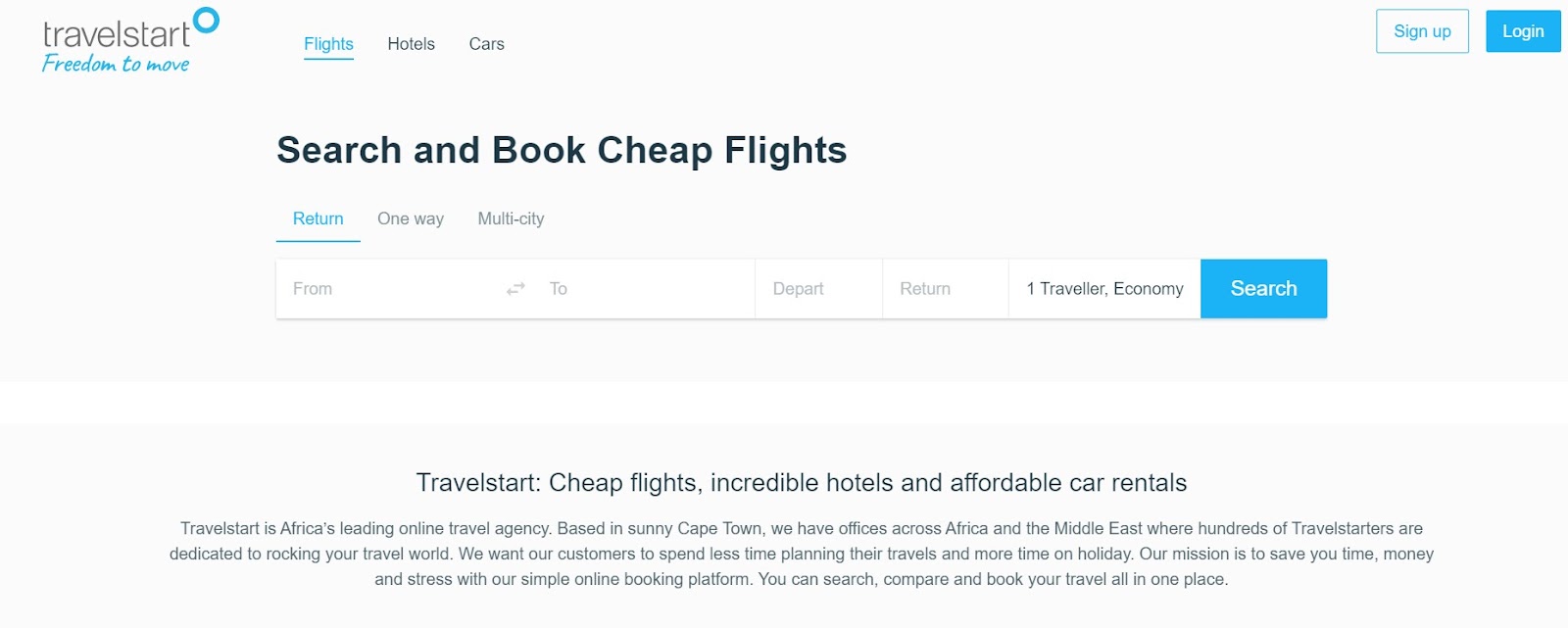Open the Flights navigation tab
The width and height of the screenshot is (1568, 628).
pos(328,44)
